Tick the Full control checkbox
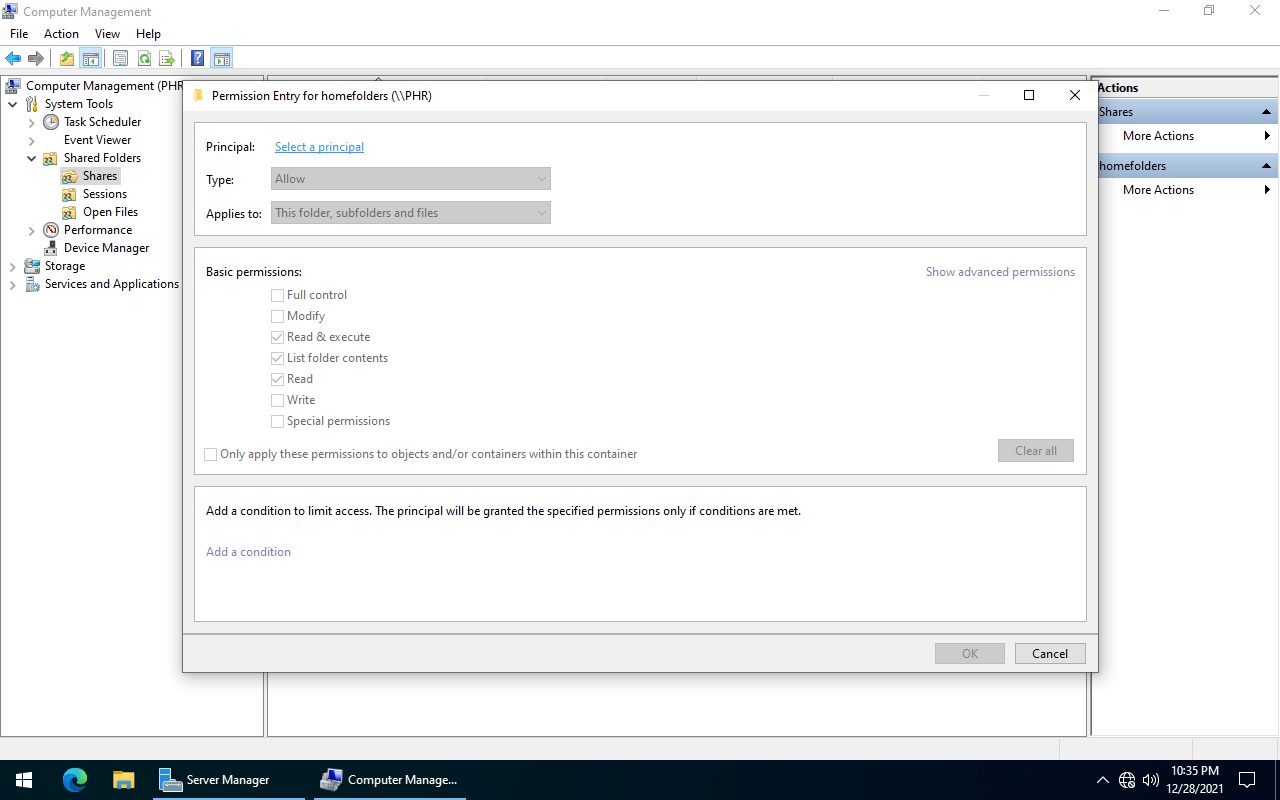This screenshot has width=1280, height=800. click(278, 295)
